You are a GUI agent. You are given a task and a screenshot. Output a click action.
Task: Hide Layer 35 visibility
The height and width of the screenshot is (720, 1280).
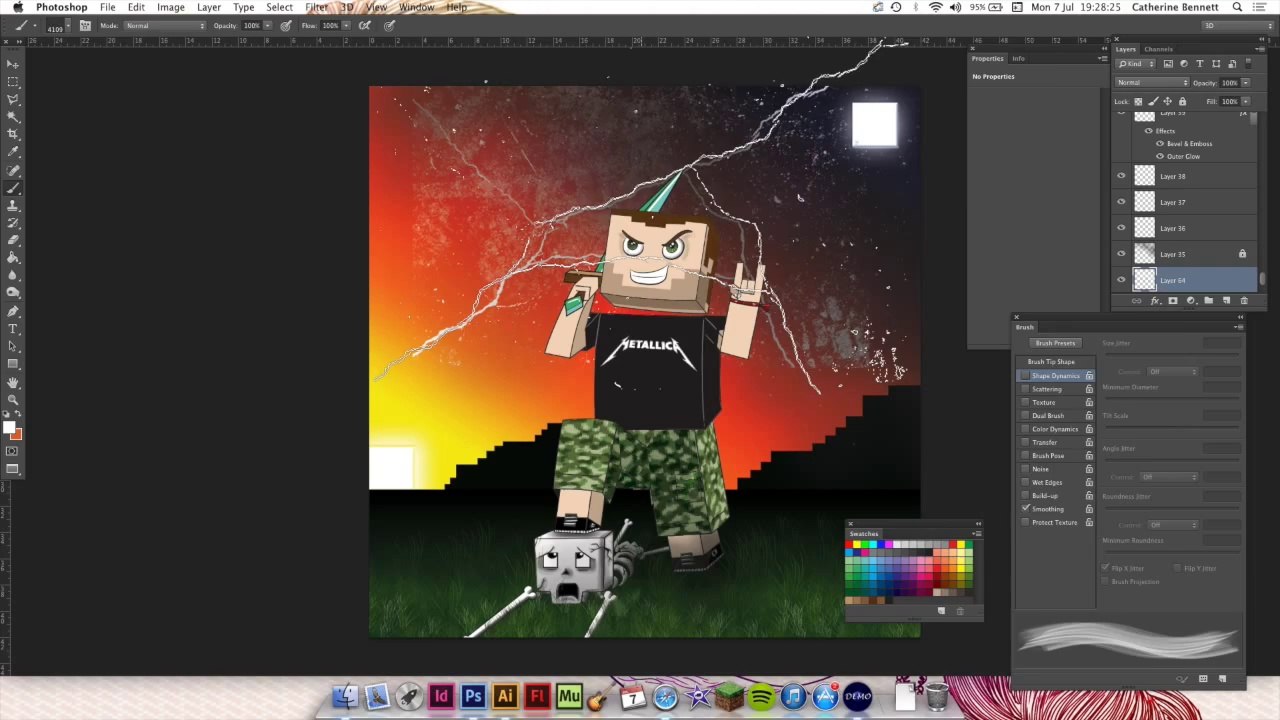tap(1121, 254)
